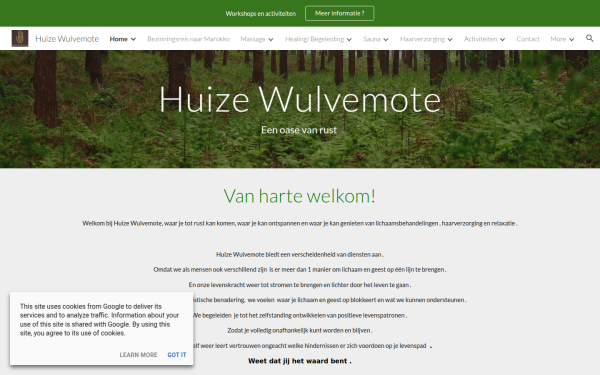Click the Meer informatie ? button
Image resolution: width=600 pixels, height=375 pixels.
coord(339,13)
